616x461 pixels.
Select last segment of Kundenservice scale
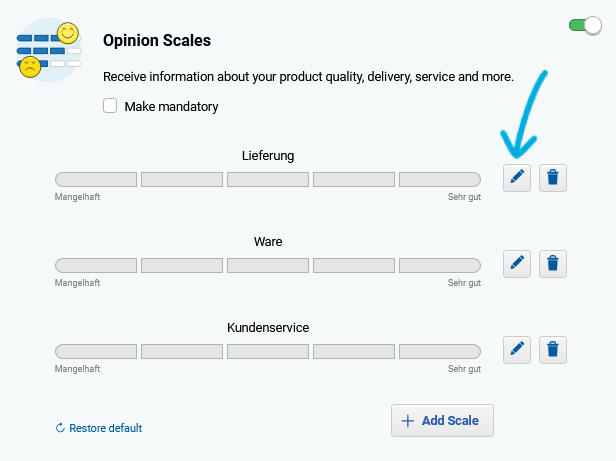point(440,351)
